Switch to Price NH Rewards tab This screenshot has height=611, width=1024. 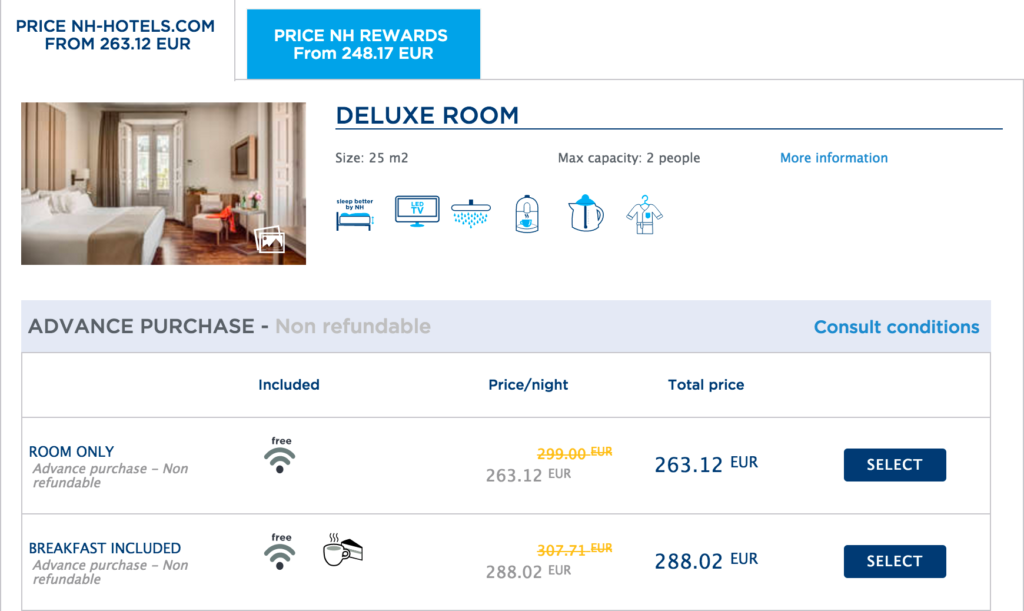point(363,44)
